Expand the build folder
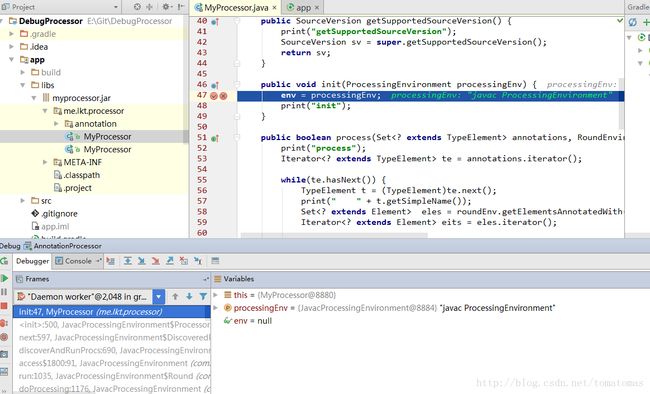650x394 pixels. pos(23,73)
